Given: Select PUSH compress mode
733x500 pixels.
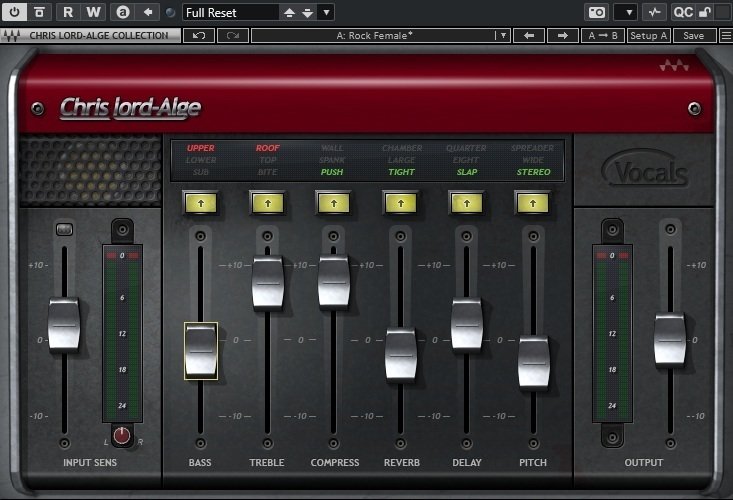Looking at the screenshot, I should [332, 172].
